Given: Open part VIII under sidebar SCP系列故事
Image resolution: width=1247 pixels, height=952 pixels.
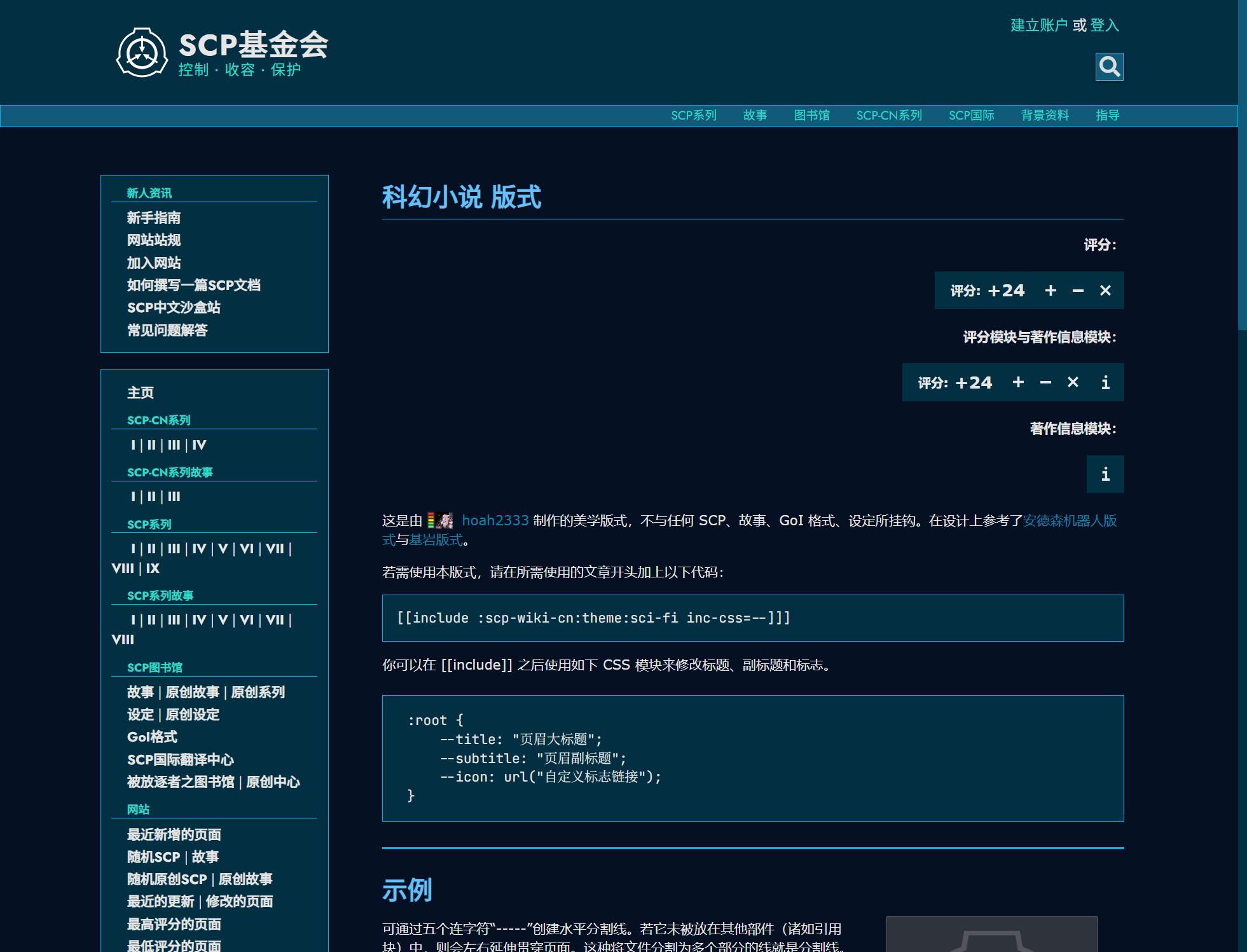Looking at the screenshot, I should click(123, 640).
